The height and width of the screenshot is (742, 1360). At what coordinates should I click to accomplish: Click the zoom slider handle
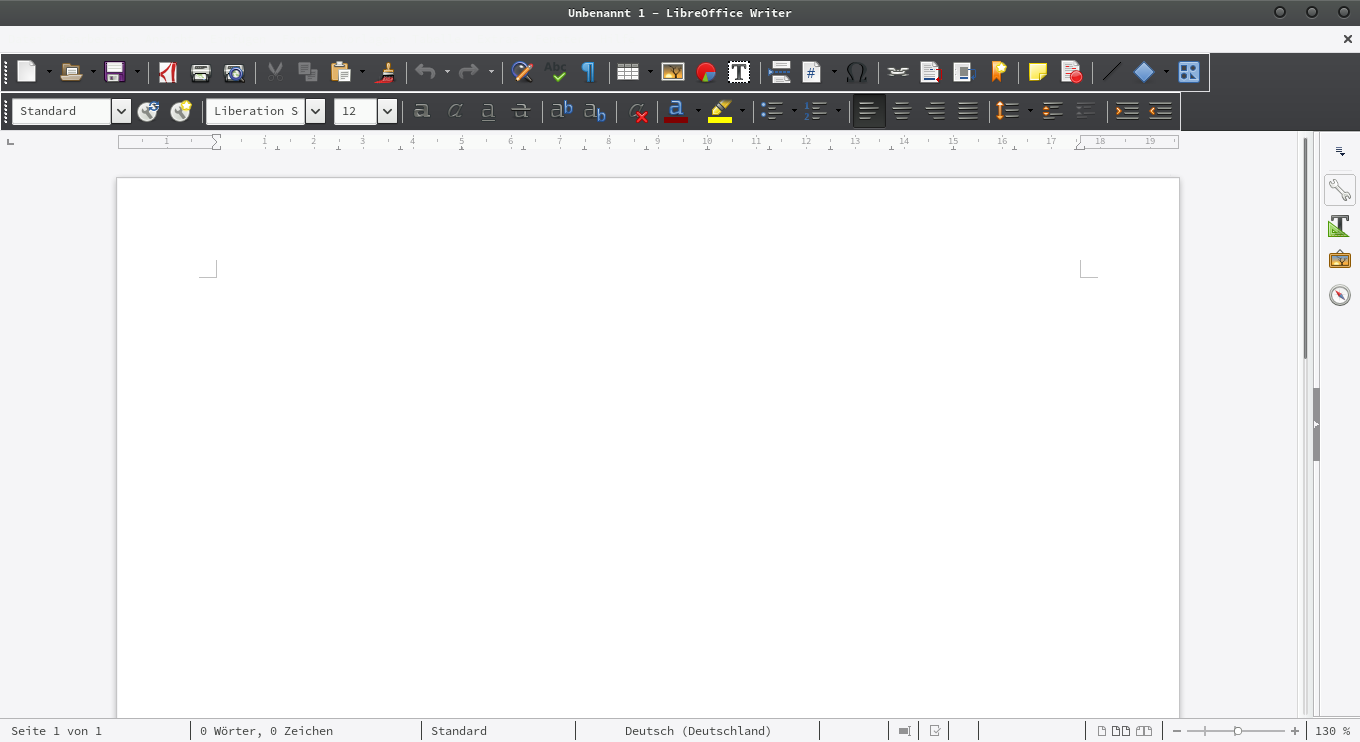pyautogui.click(x=1237, y=731)
